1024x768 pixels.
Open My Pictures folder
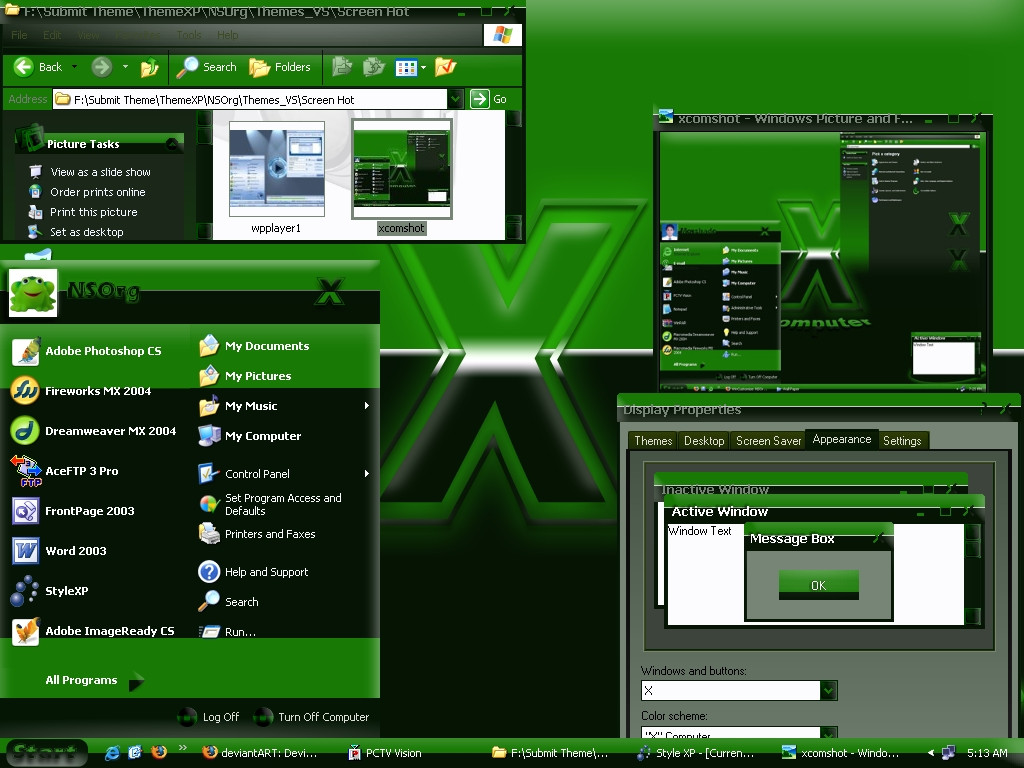tap(245, 376)
